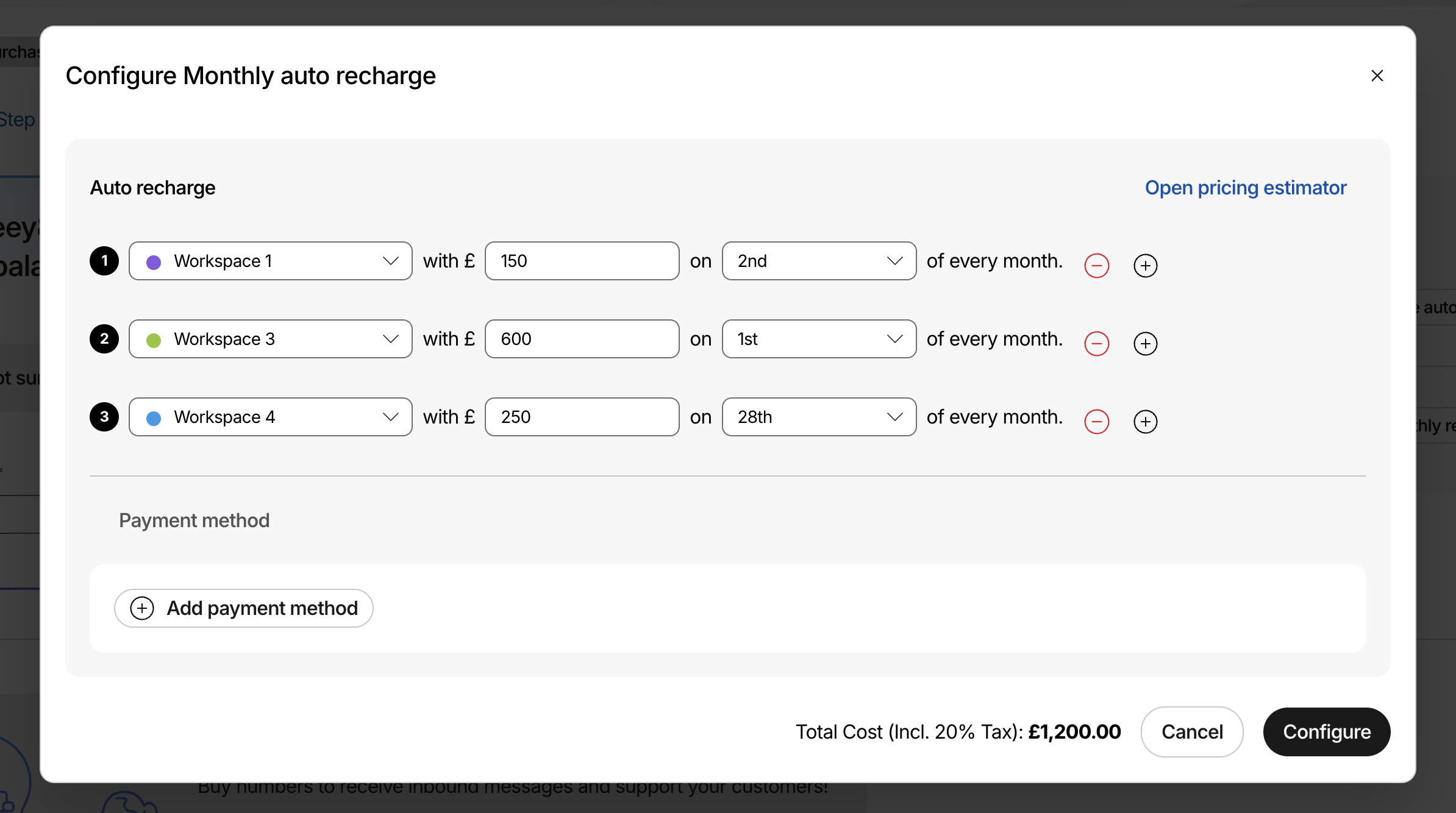Screen dimensions: 1456x813
Task: Expand the 28th day selector
Action: 818,417
